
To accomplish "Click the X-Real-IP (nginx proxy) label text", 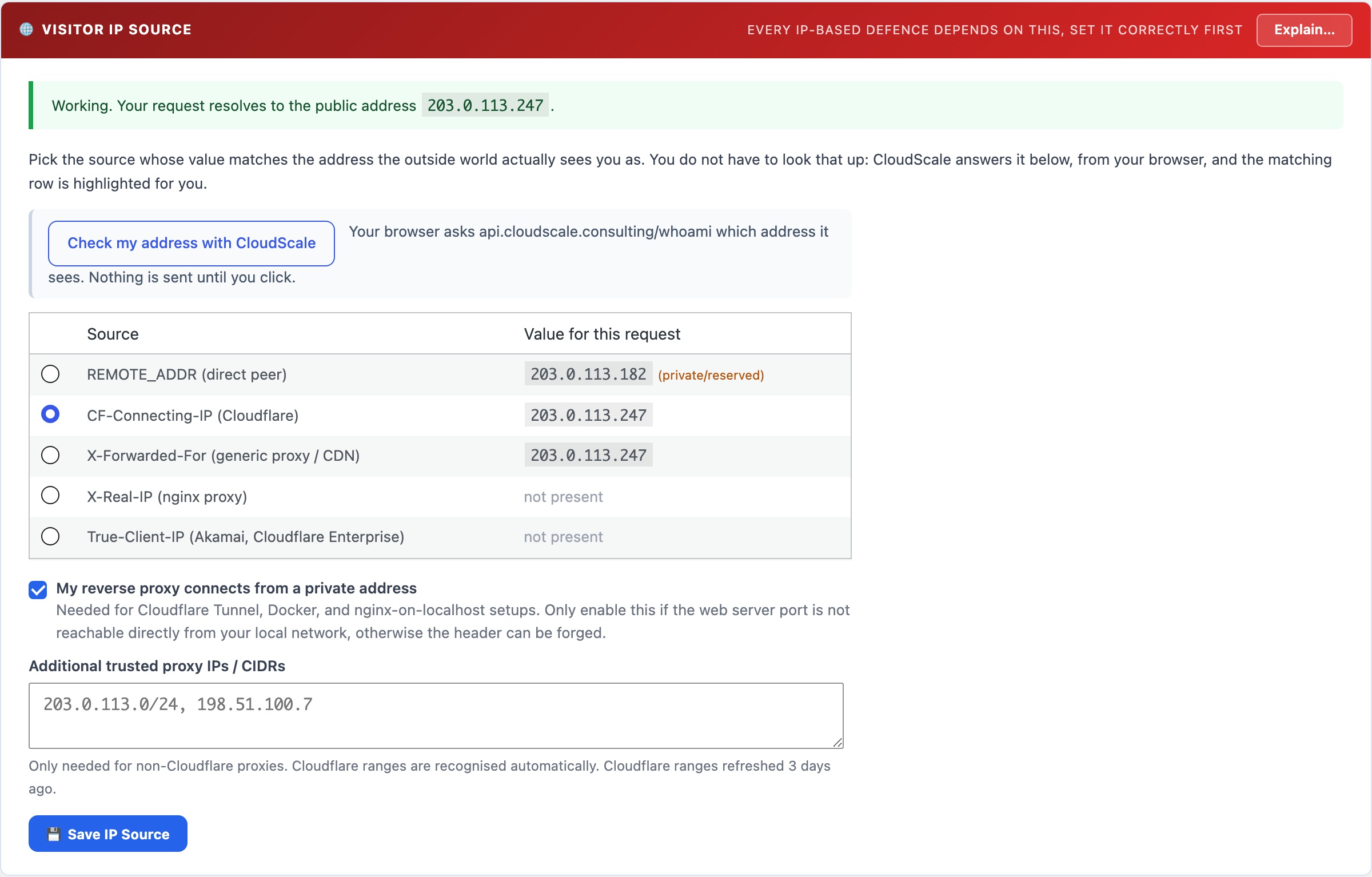I will coord(167,497).
